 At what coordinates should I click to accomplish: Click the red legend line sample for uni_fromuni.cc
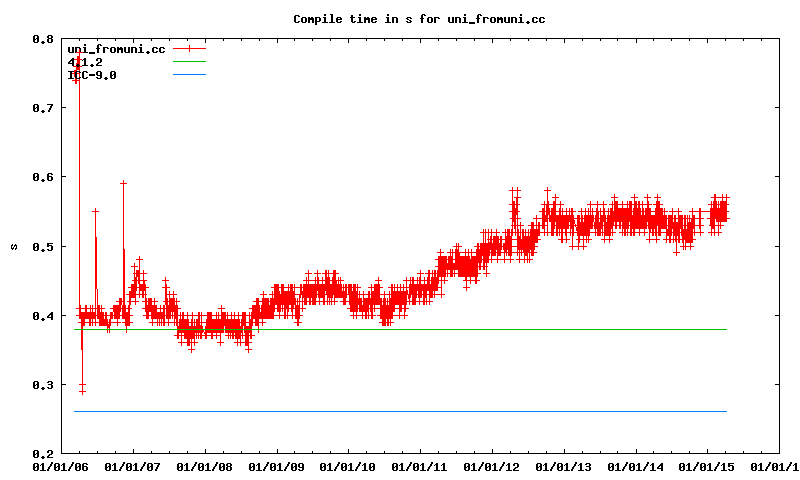[189, 48]
